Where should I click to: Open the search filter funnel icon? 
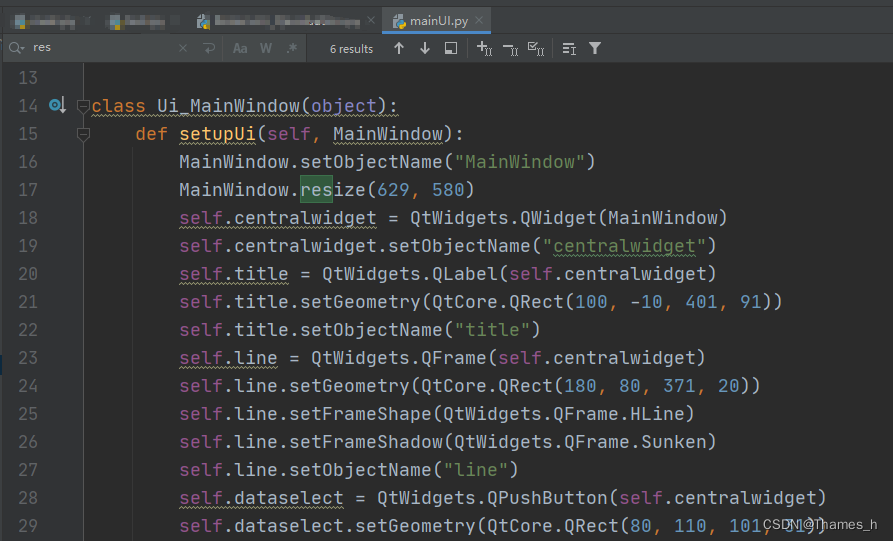pos(595,48)
